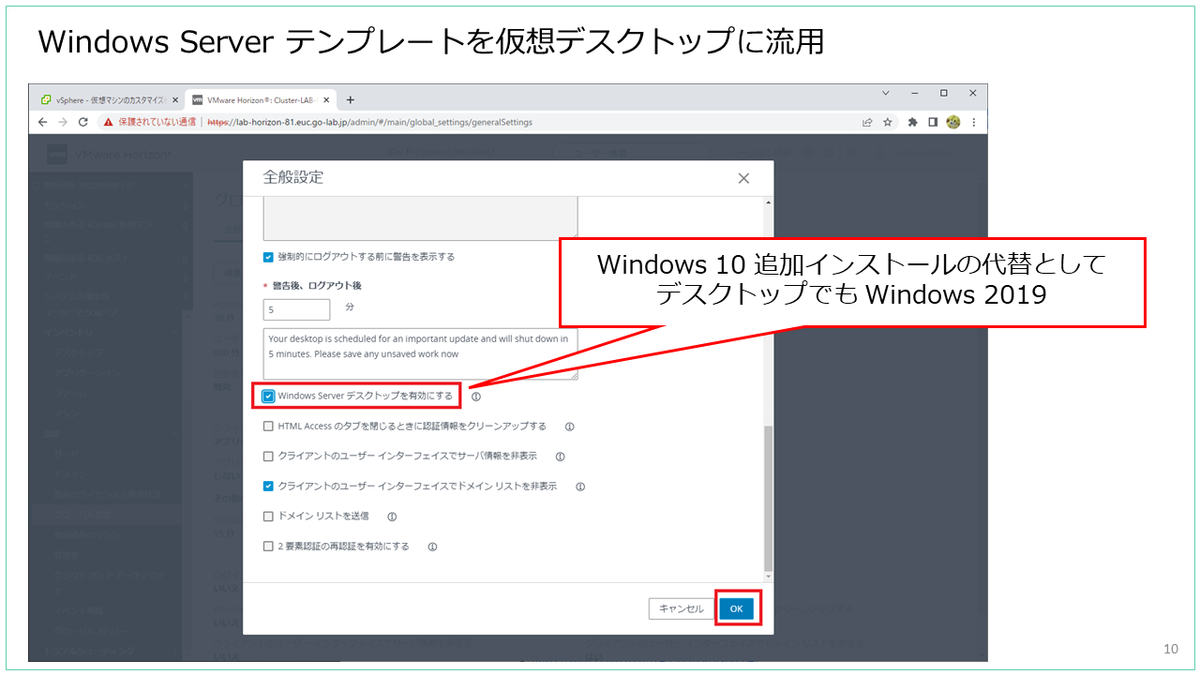Viewport: 1200px width, 675px height.
Task: Click the not-secure warning triangle in address bar
Action: tap(108, 122)
